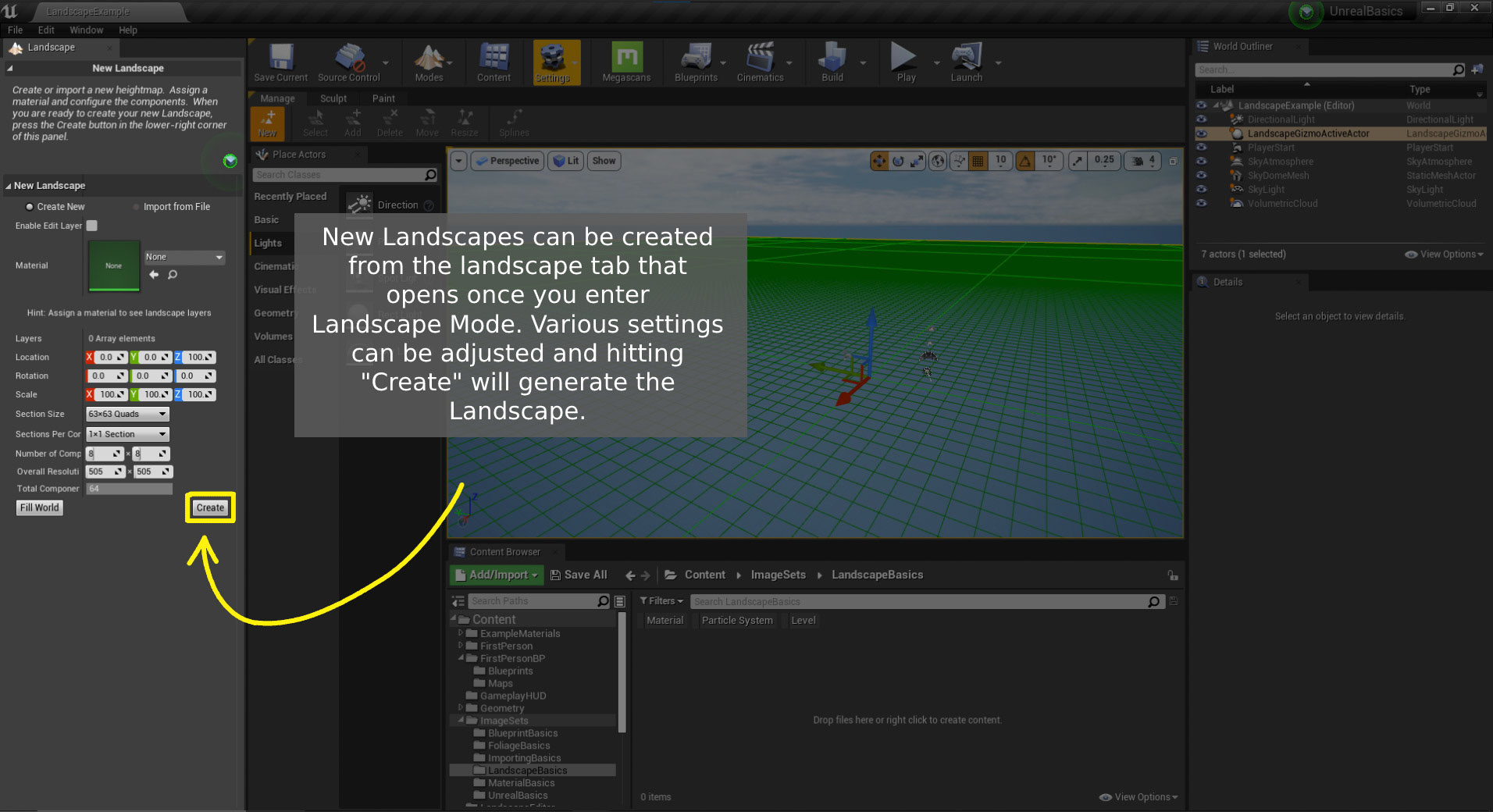1493x812 pixels.
Task: Open Cinematics toolbar icon
Action: pos(760,62)
